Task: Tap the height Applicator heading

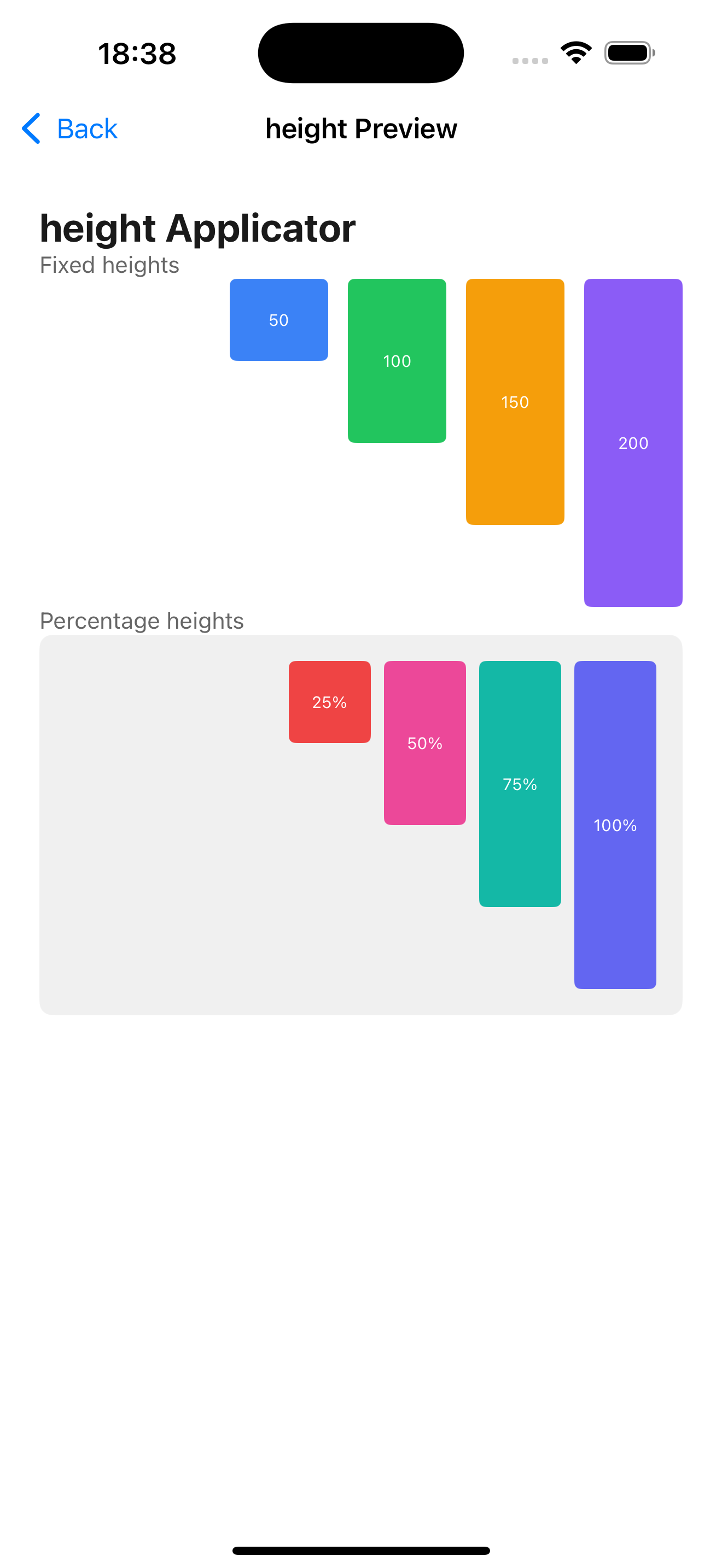Action: [x=197, y=229]
